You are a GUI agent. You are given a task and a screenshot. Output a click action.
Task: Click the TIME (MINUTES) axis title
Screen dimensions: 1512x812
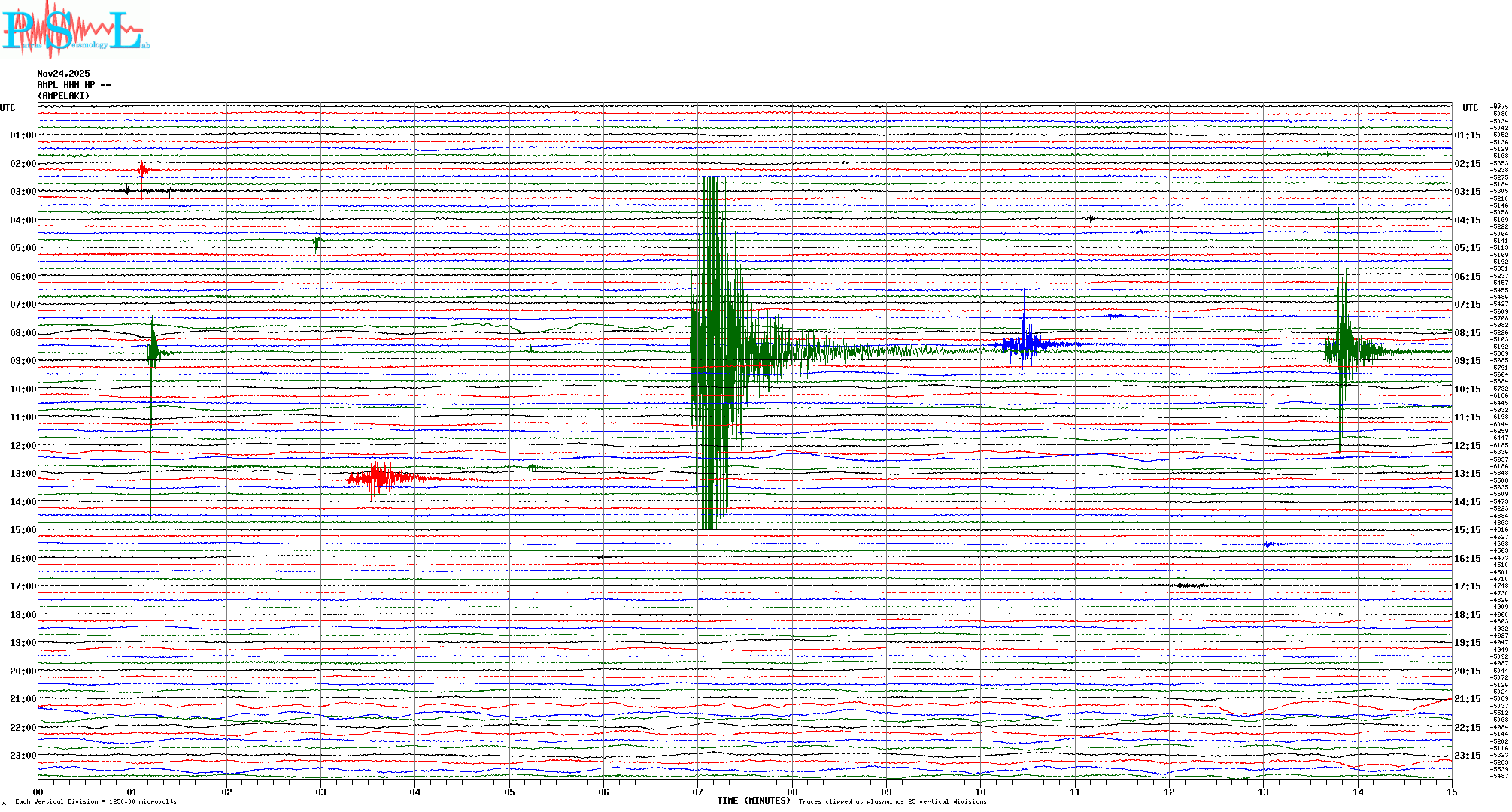coord(753,801)
